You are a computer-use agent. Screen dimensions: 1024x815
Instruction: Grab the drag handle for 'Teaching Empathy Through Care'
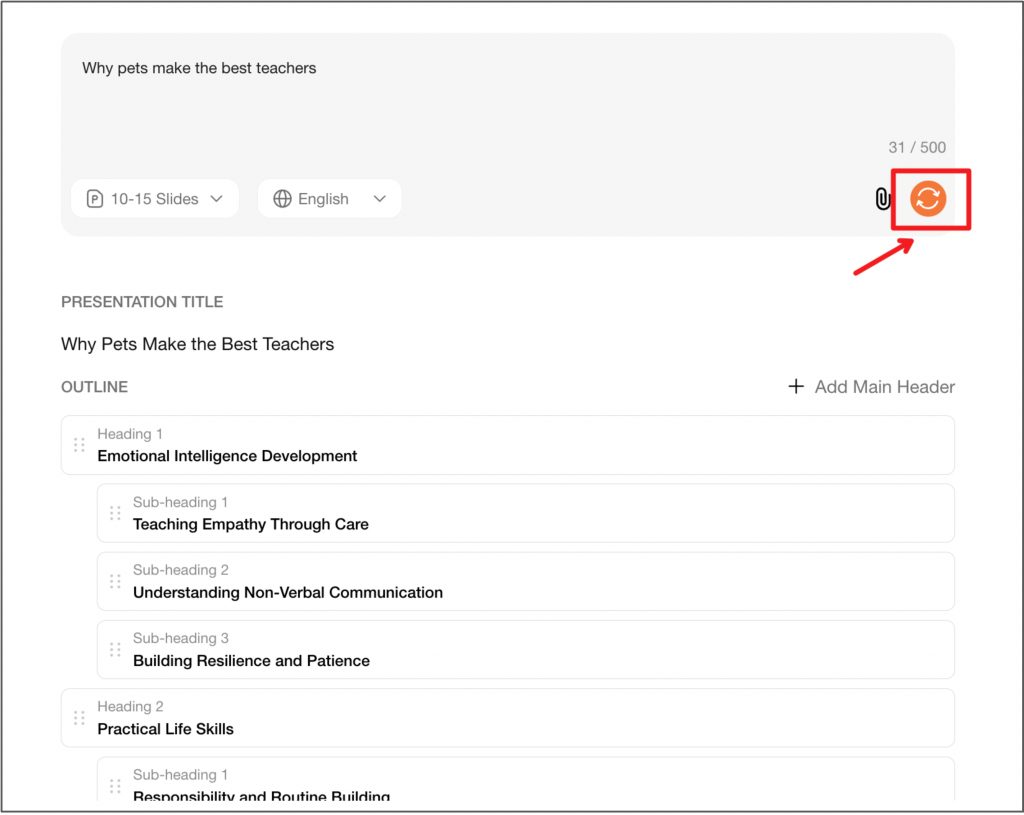(115, 513)
